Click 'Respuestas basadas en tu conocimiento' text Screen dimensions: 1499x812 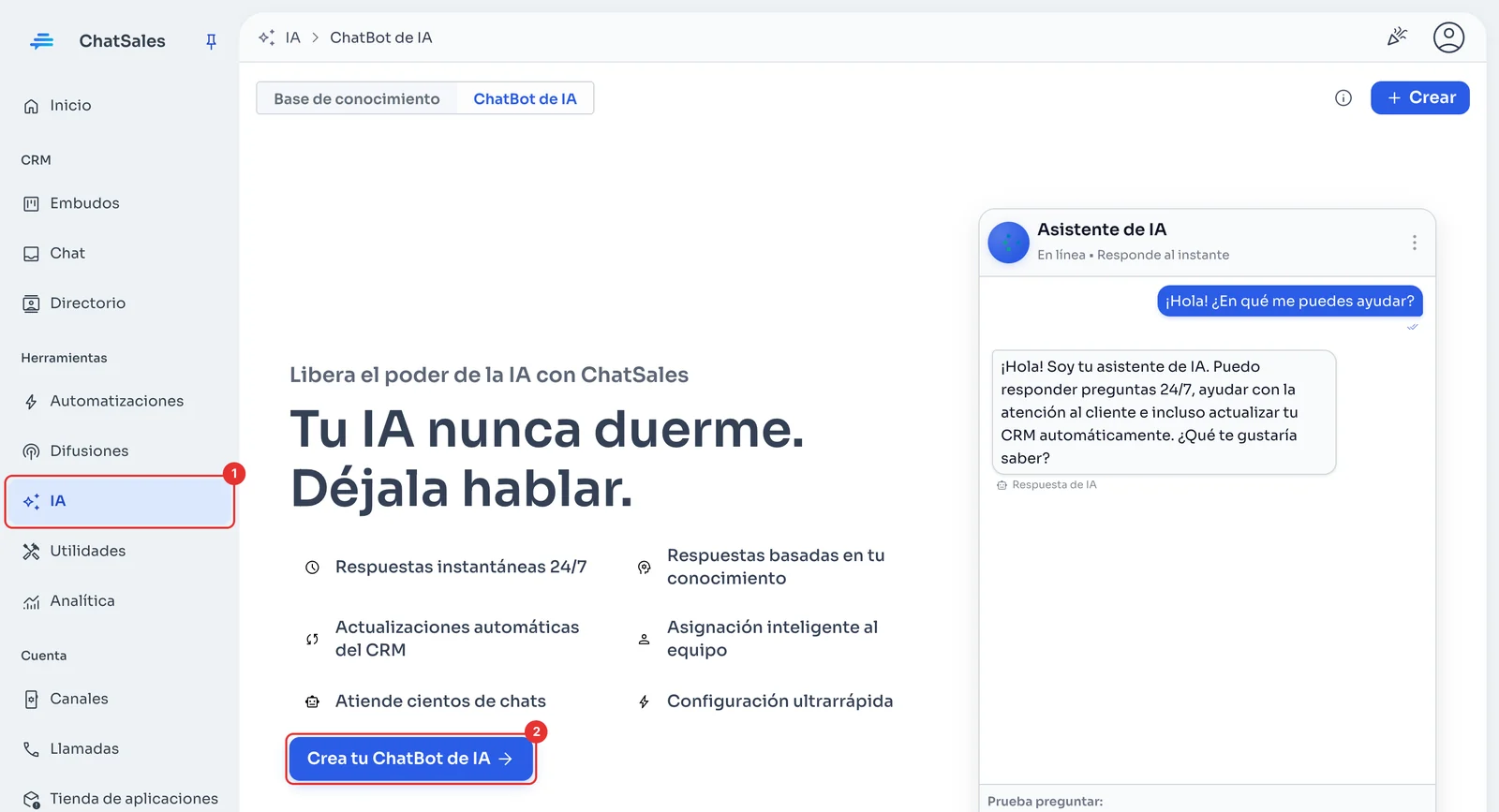[x=776, y=567]
